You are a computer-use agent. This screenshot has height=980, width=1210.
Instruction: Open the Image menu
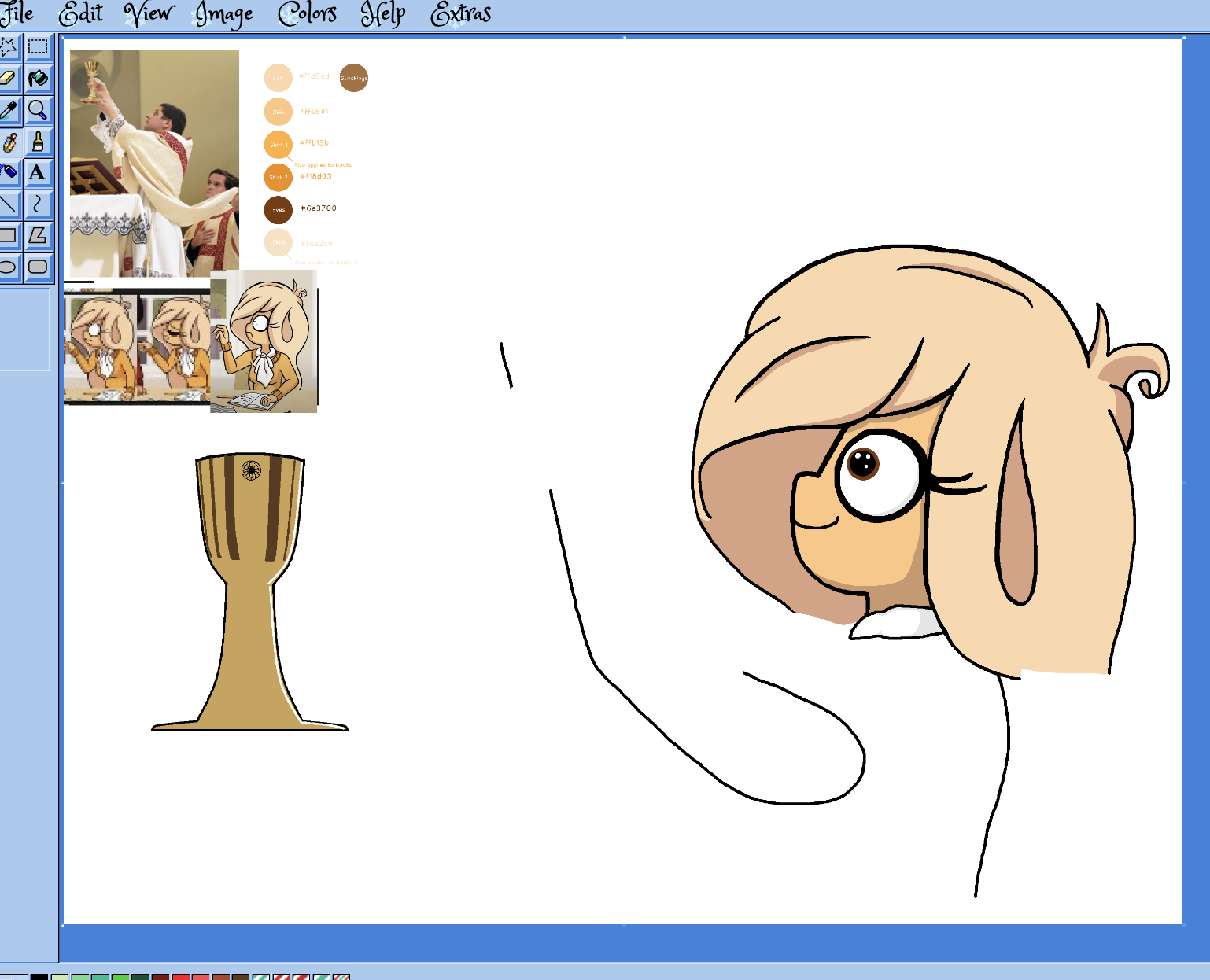click(x=224, y=13)
